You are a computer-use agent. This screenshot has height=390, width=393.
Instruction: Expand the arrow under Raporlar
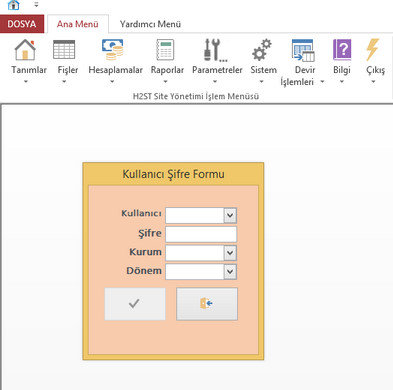(x=165, y=81)
